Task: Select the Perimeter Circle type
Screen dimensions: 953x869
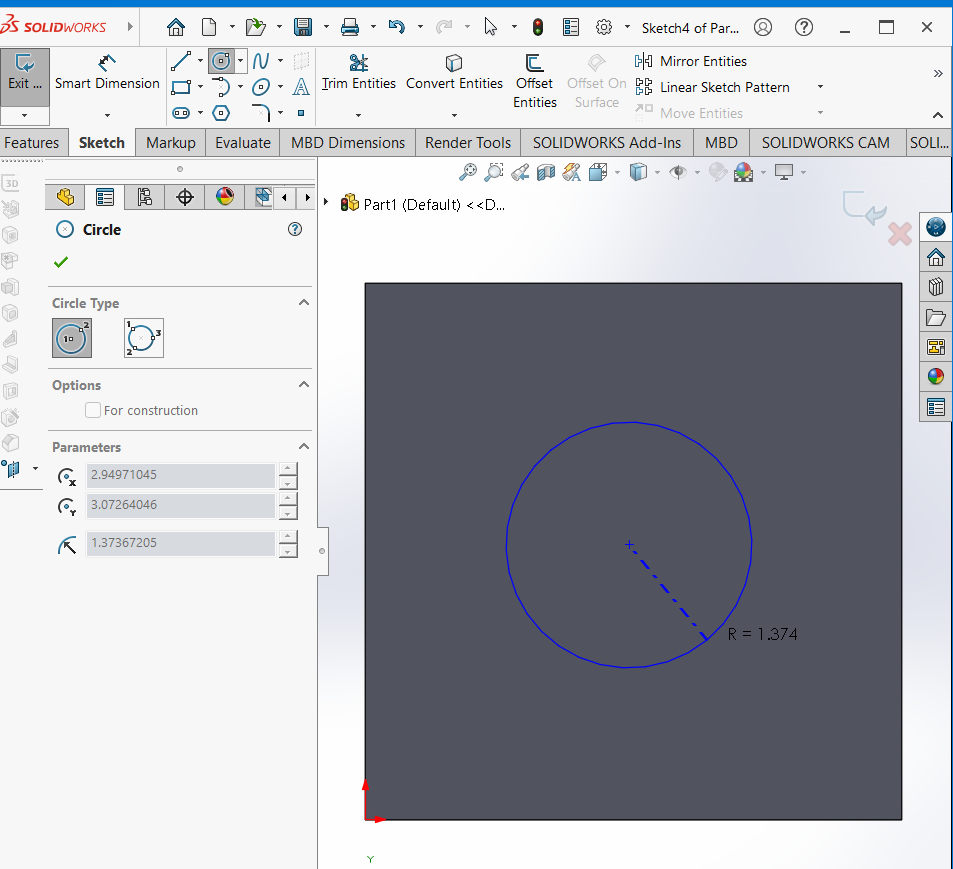Action: [144, 338]
